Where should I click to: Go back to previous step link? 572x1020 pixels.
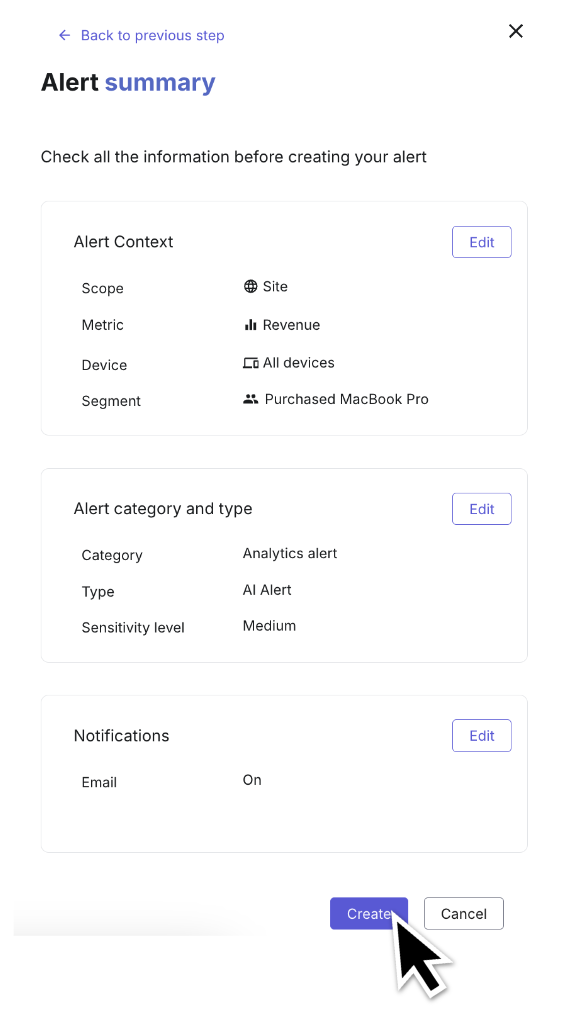(x=152, y=35)
